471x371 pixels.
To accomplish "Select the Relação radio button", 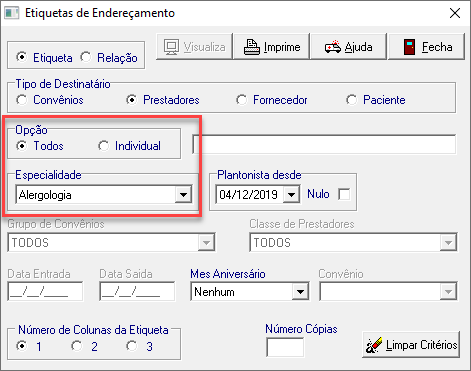I will tap(86, 57).
